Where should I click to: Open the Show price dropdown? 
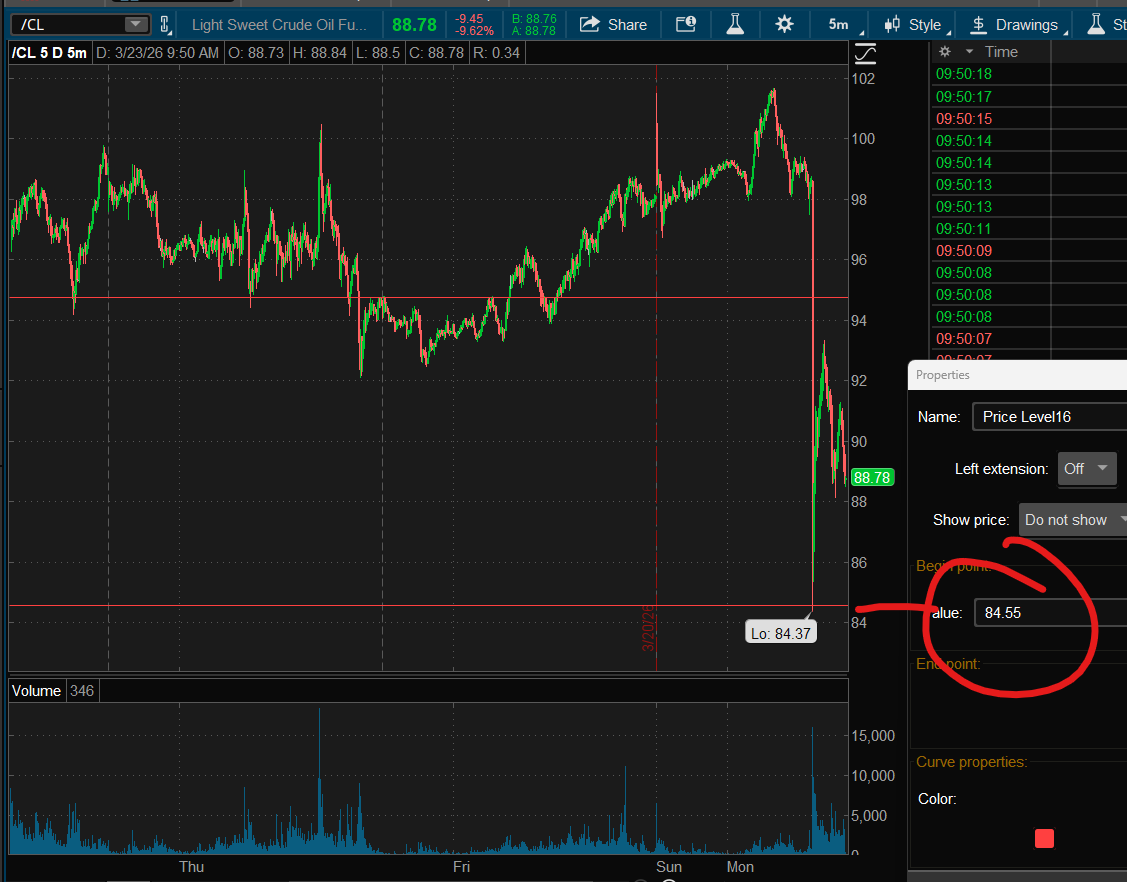coord(1073,520)
